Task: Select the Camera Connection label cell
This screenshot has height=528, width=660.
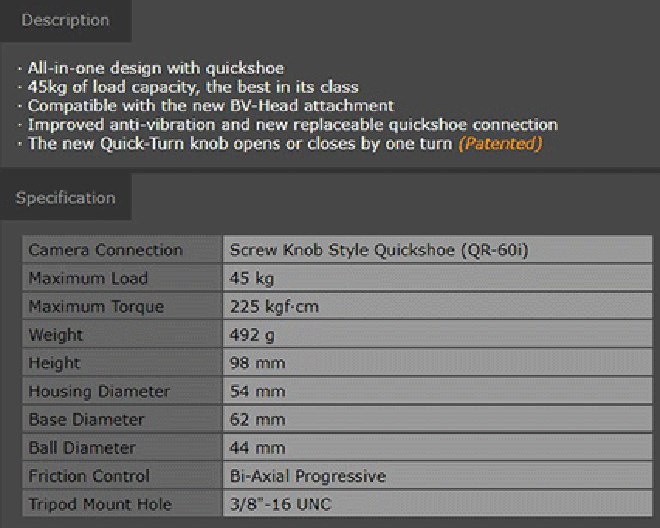Action: coord(122,250)
